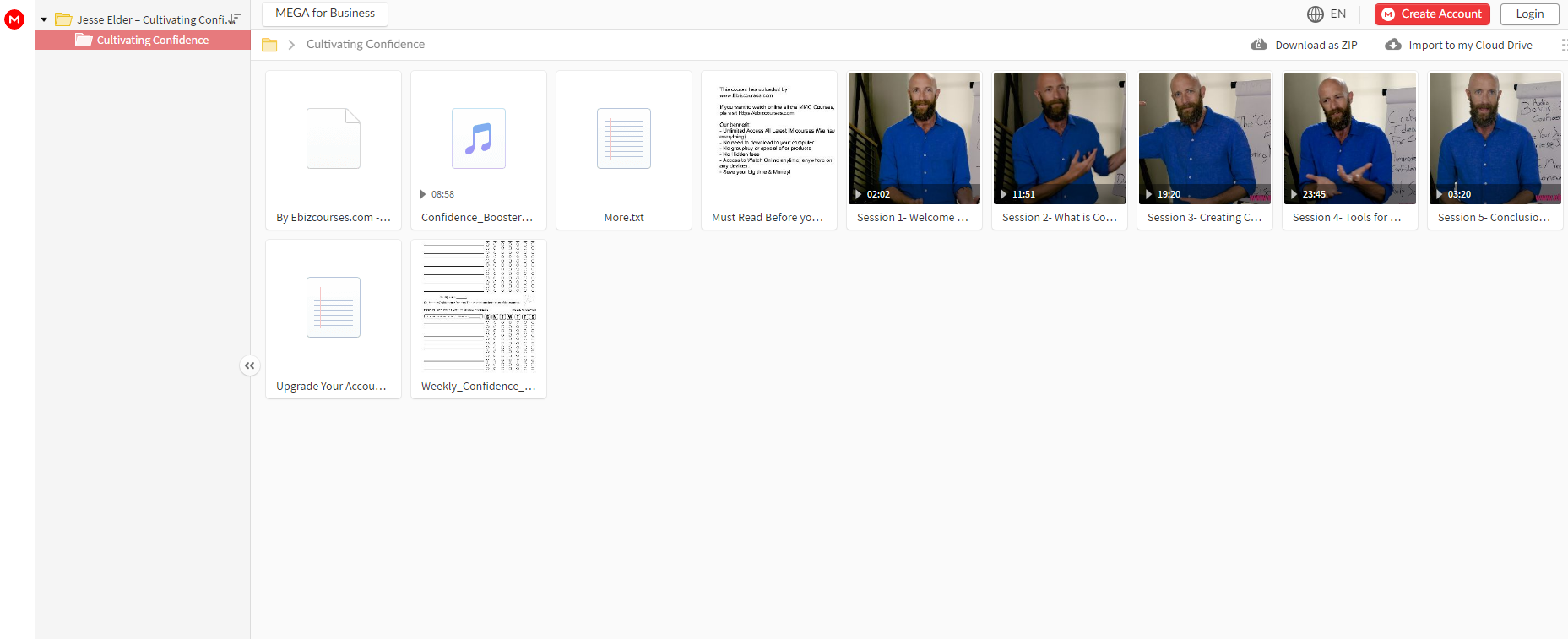Image resolution: width=1568 pixels, height=639 pixels.
Task: Click the play icon with 23:45 duration
Action: coord(1294,194)
